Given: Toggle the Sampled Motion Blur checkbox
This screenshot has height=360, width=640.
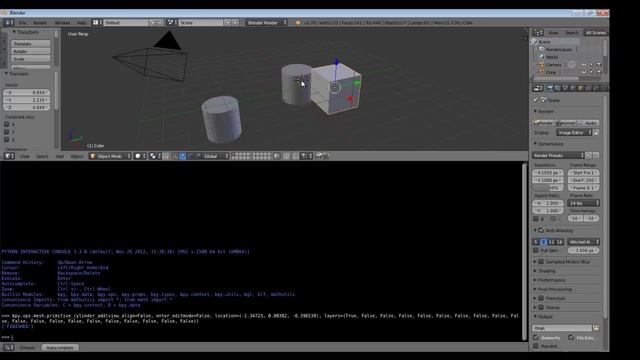Looking at the screenshot, I should [x=541, y=262].
